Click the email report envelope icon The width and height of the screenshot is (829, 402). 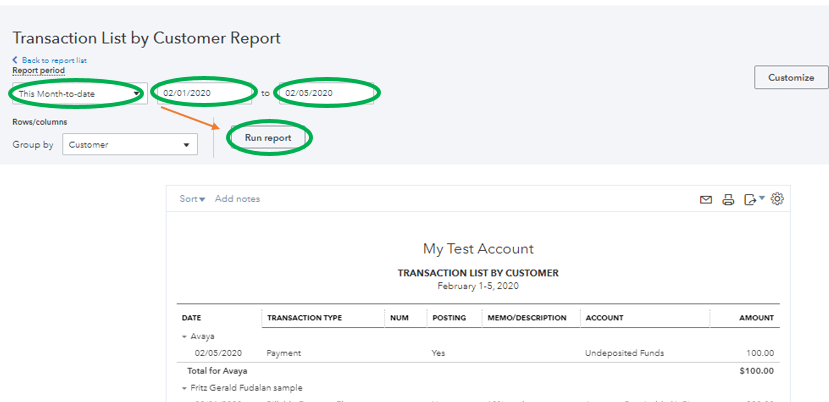tap(705, 200)
